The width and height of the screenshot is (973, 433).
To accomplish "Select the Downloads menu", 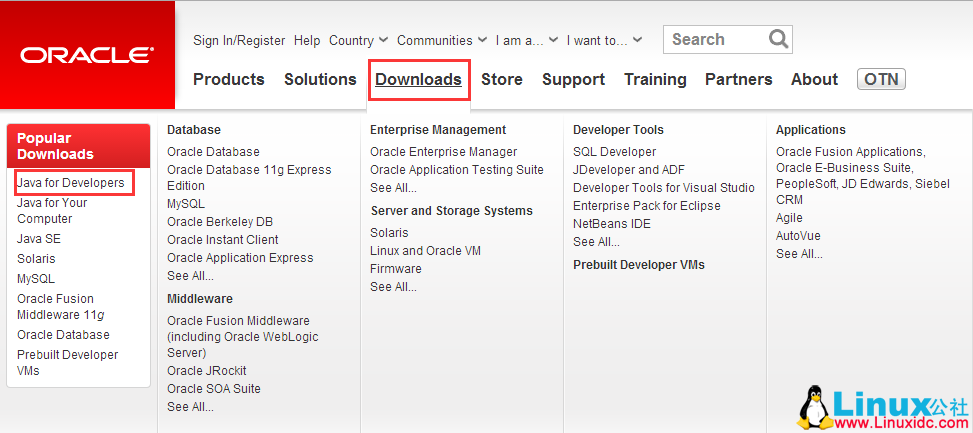I will 419,79.
